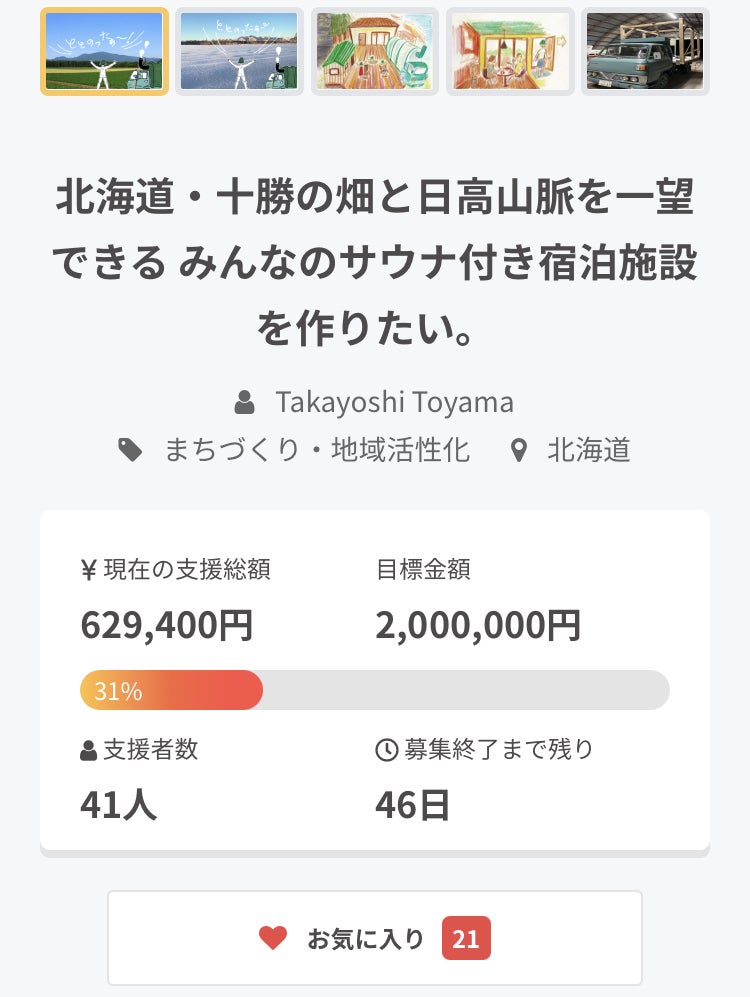Click the 2,000,000円 goal amount
This screenshot has height=997, width=750.
click(x=478, y=626)
